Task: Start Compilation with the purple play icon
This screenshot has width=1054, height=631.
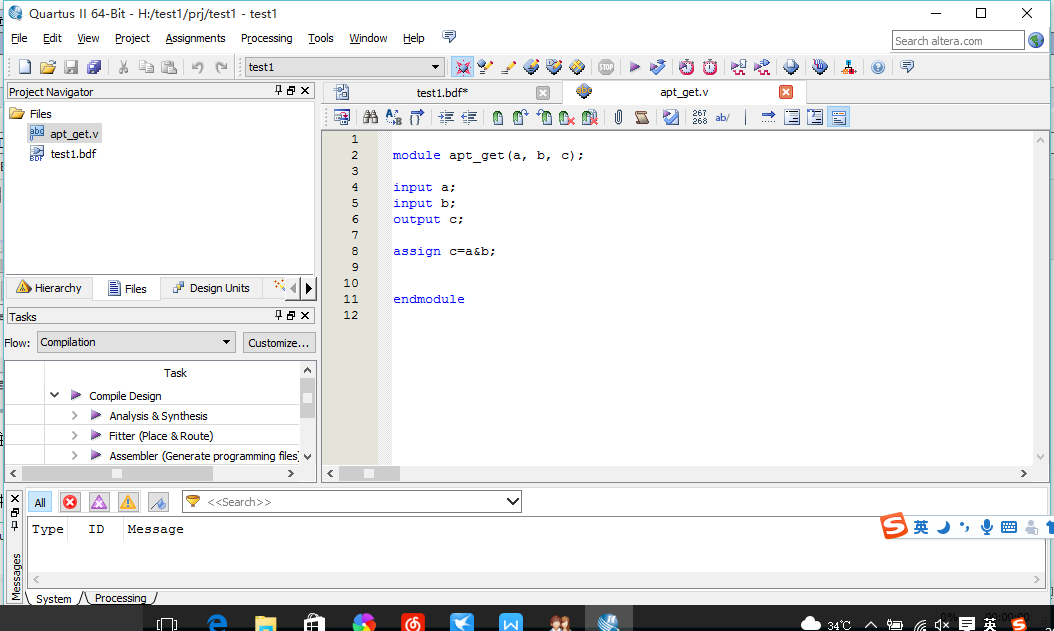Action: coord(634,67)
